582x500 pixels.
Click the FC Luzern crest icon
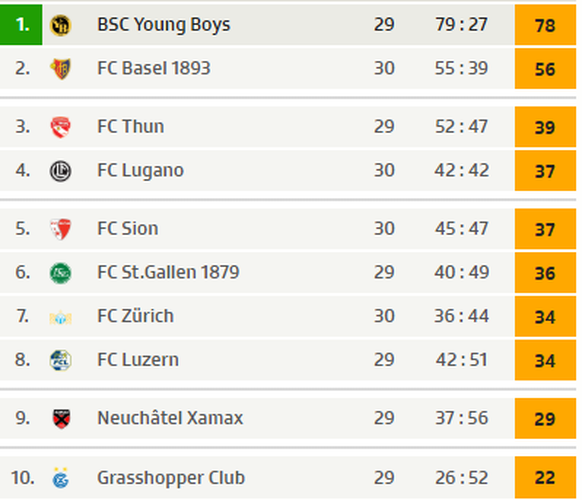pos(60,360)
